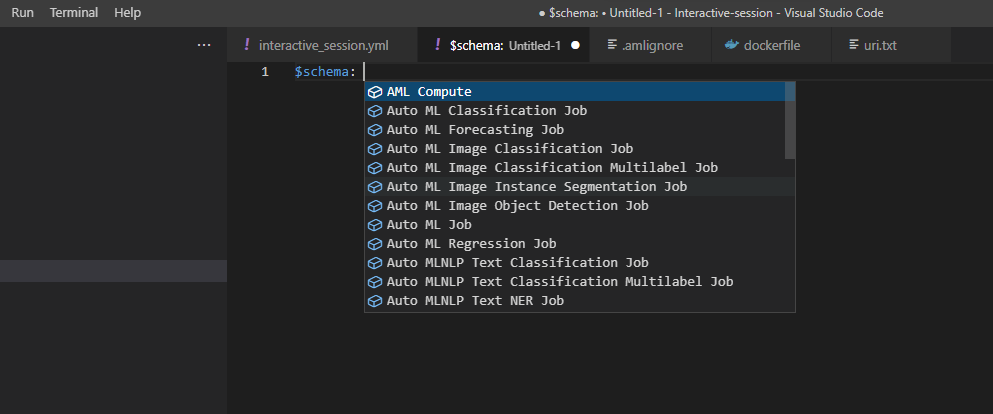Click cube icon beside Auto ML Image Classification Job
Viewport: 993px width, 414px height.
(x=375, y=149)
